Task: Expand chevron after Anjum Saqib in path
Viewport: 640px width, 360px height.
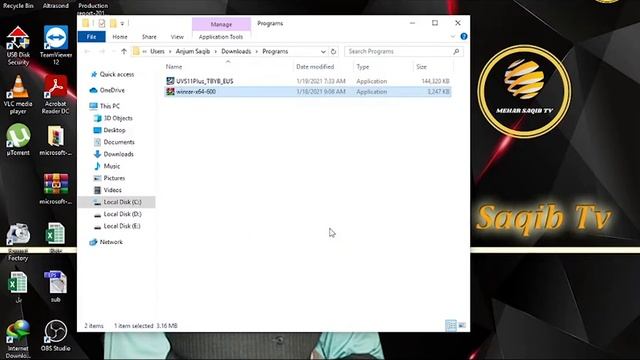Action: (x=216, y=51)
